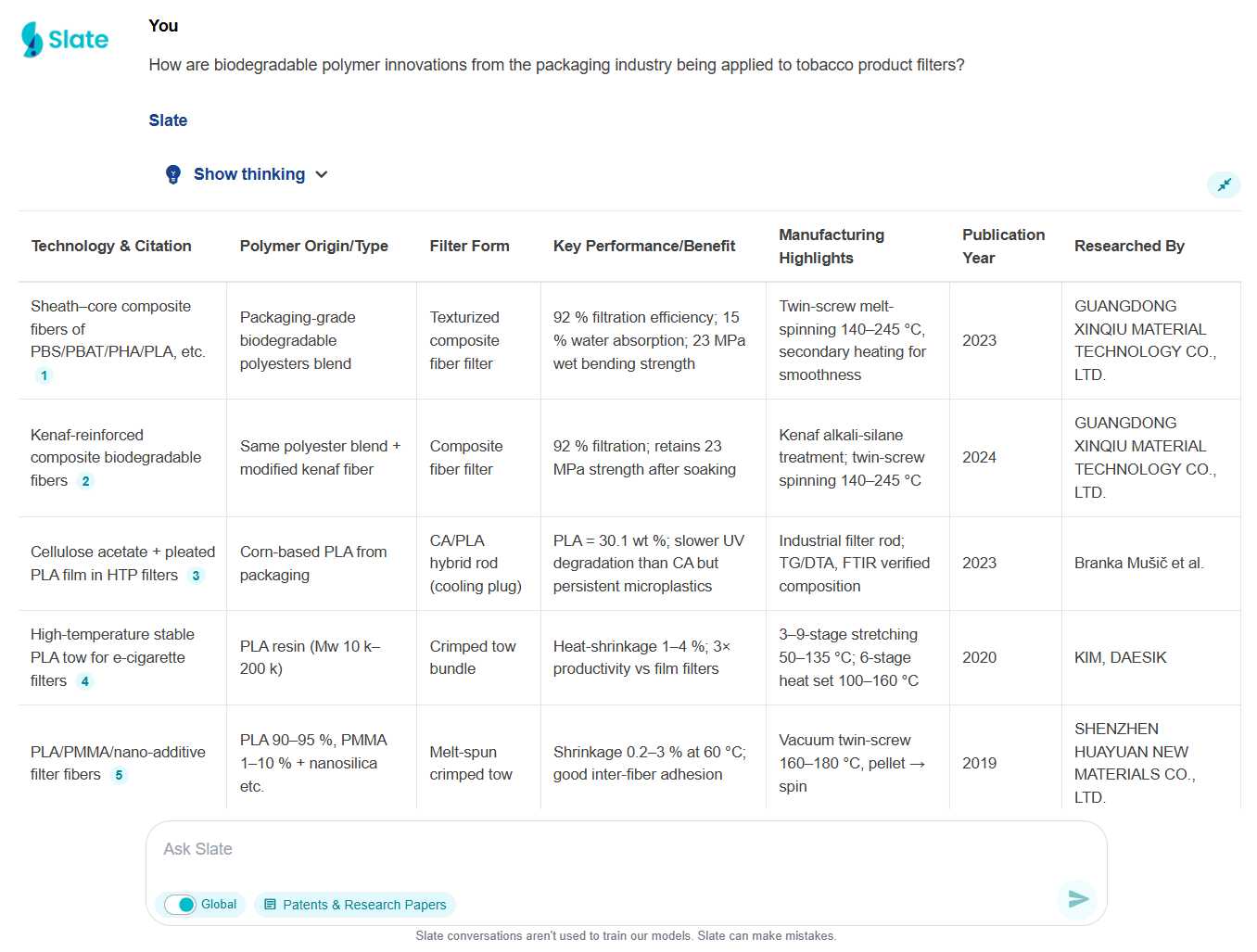This screenshot has height=952, width=1257.
Task: Open citation badge 2
Action: point(85,481)
